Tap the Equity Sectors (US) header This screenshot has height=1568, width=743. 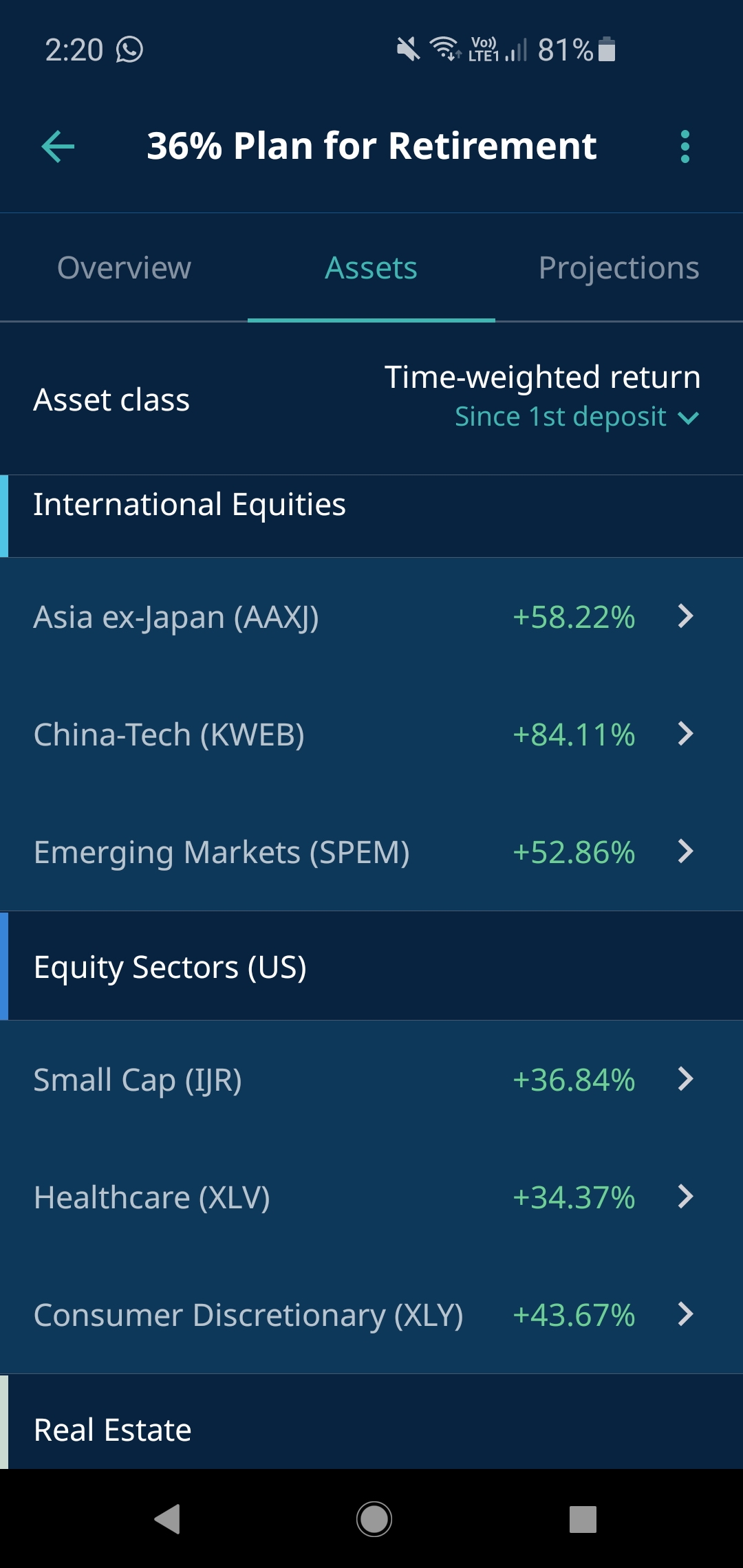371,966
